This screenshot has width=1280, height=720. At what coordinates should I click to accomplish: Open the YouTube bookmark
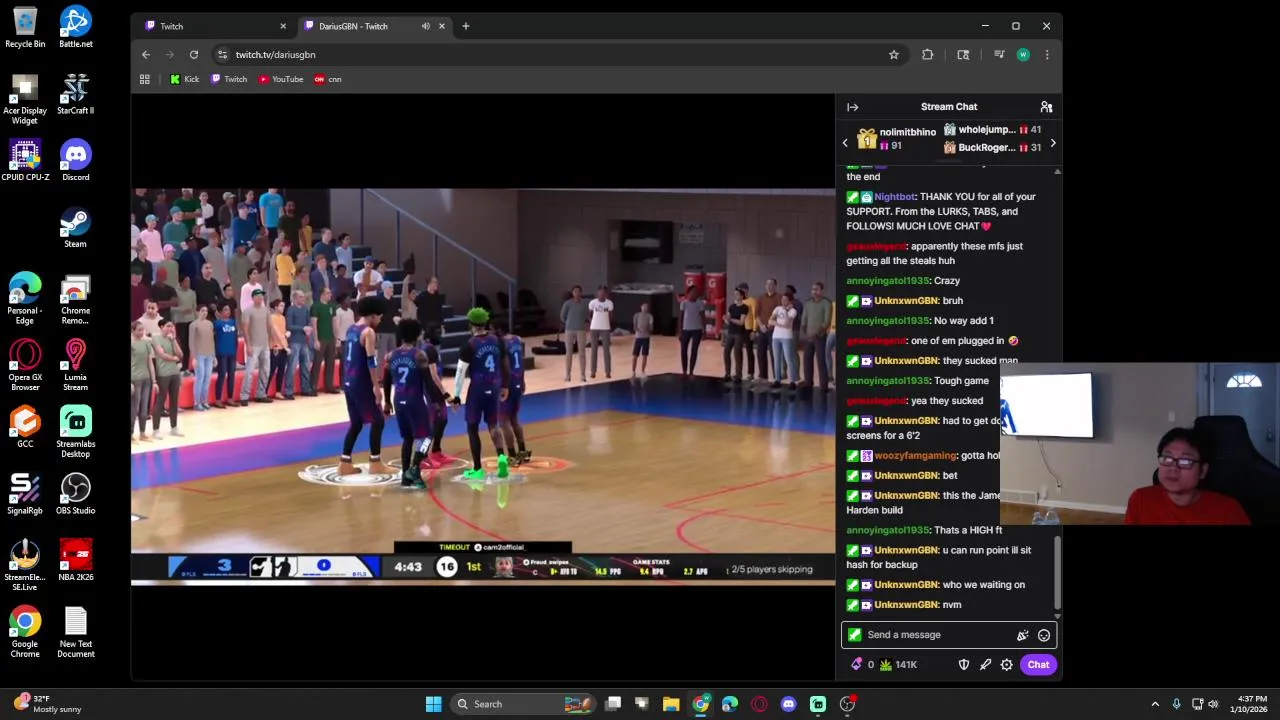(281, 79)
